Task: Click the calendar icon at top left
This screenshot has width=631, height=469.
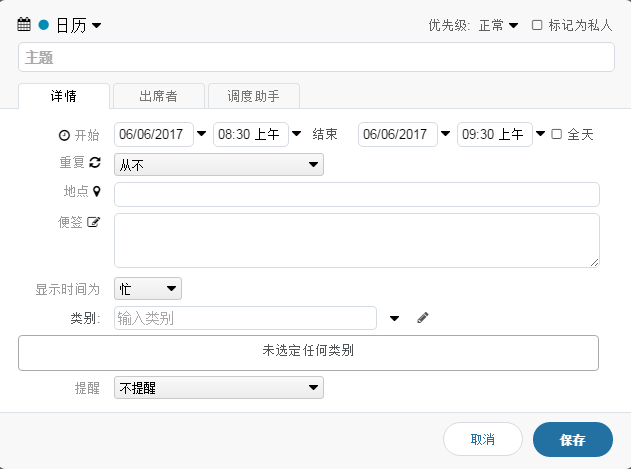Action: point(25,24)
